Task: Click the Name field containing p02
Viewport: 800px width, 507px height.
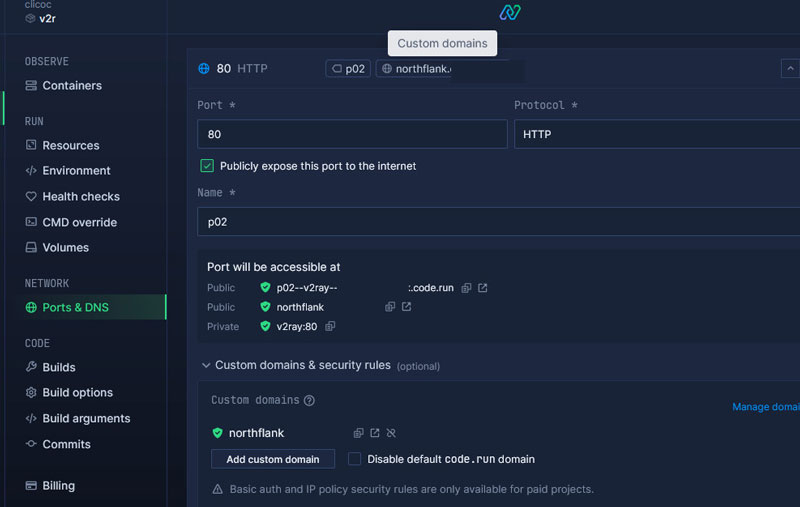Action: pos(498,221)
